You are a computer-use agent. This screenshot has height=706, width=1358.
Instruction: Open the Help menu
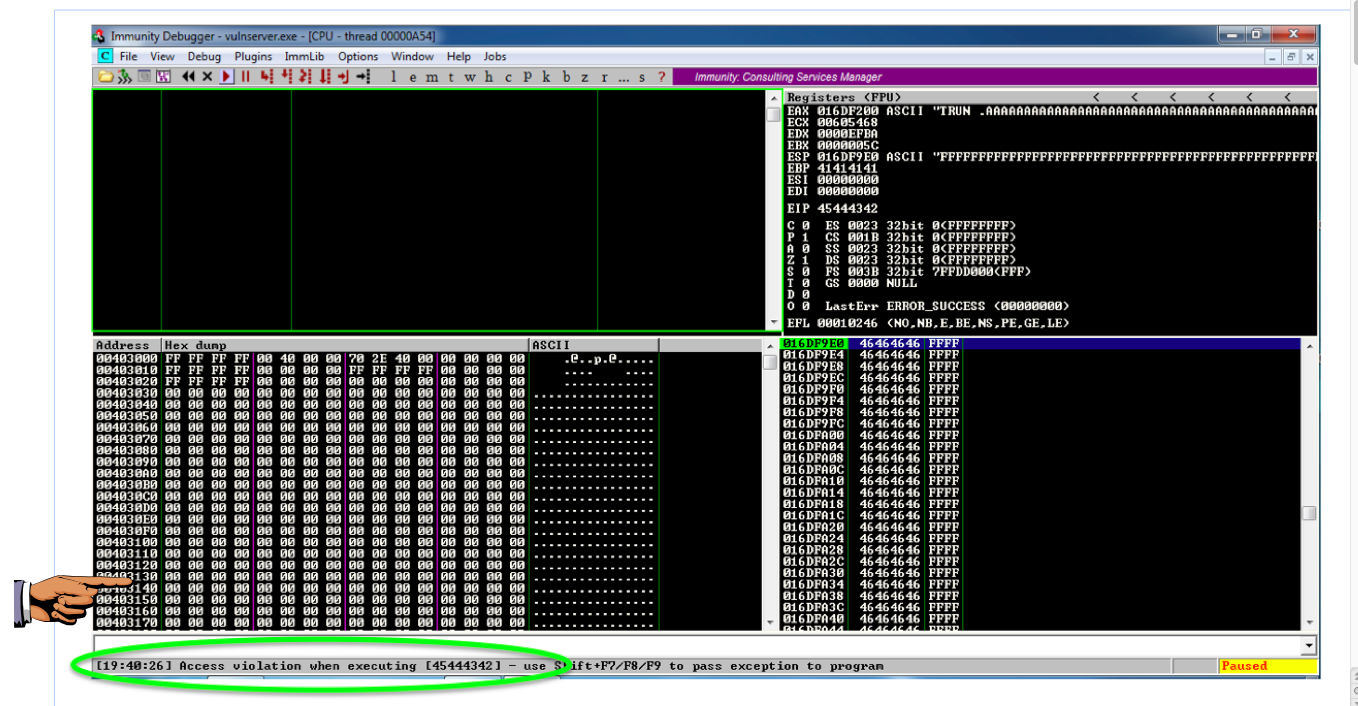pos(459,57)
